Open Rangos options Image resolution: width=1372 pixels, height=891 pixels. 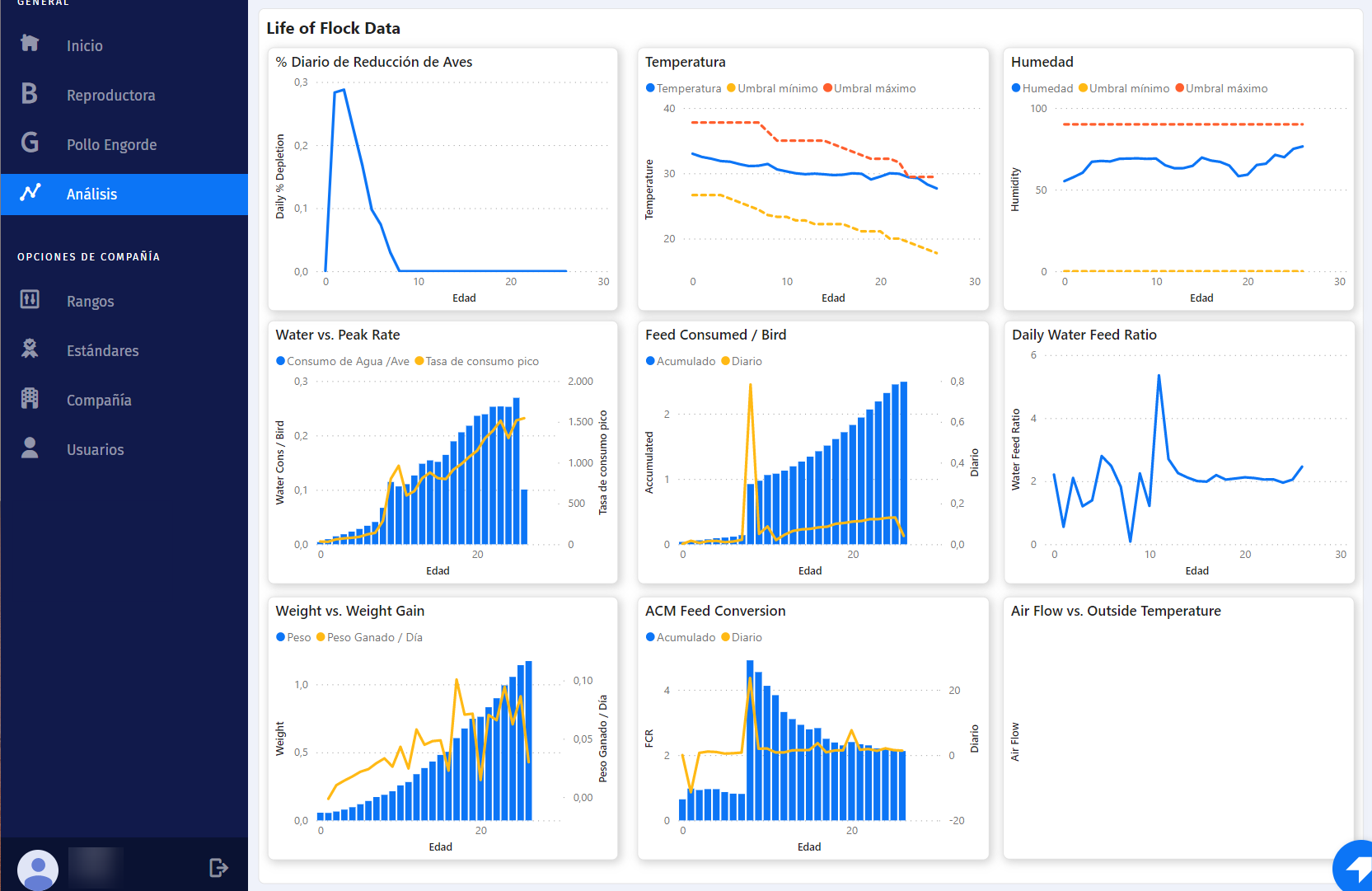click(x=90, y=301)
